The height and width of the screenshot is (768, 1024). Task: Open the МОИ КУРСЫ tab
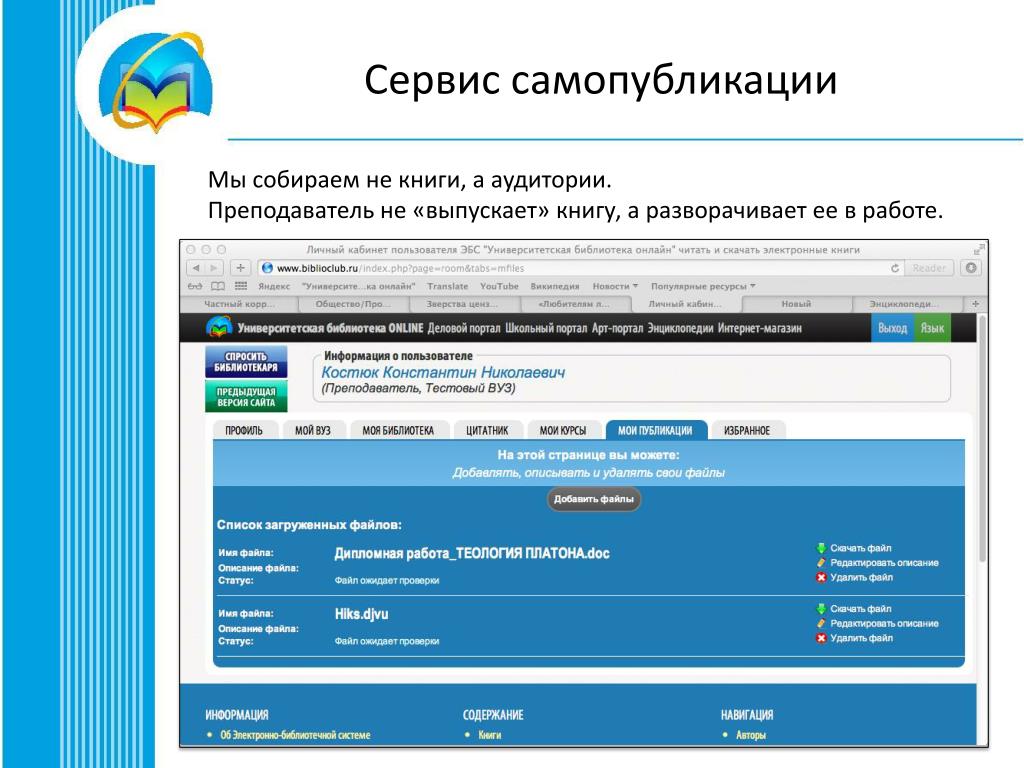(563, 430)
